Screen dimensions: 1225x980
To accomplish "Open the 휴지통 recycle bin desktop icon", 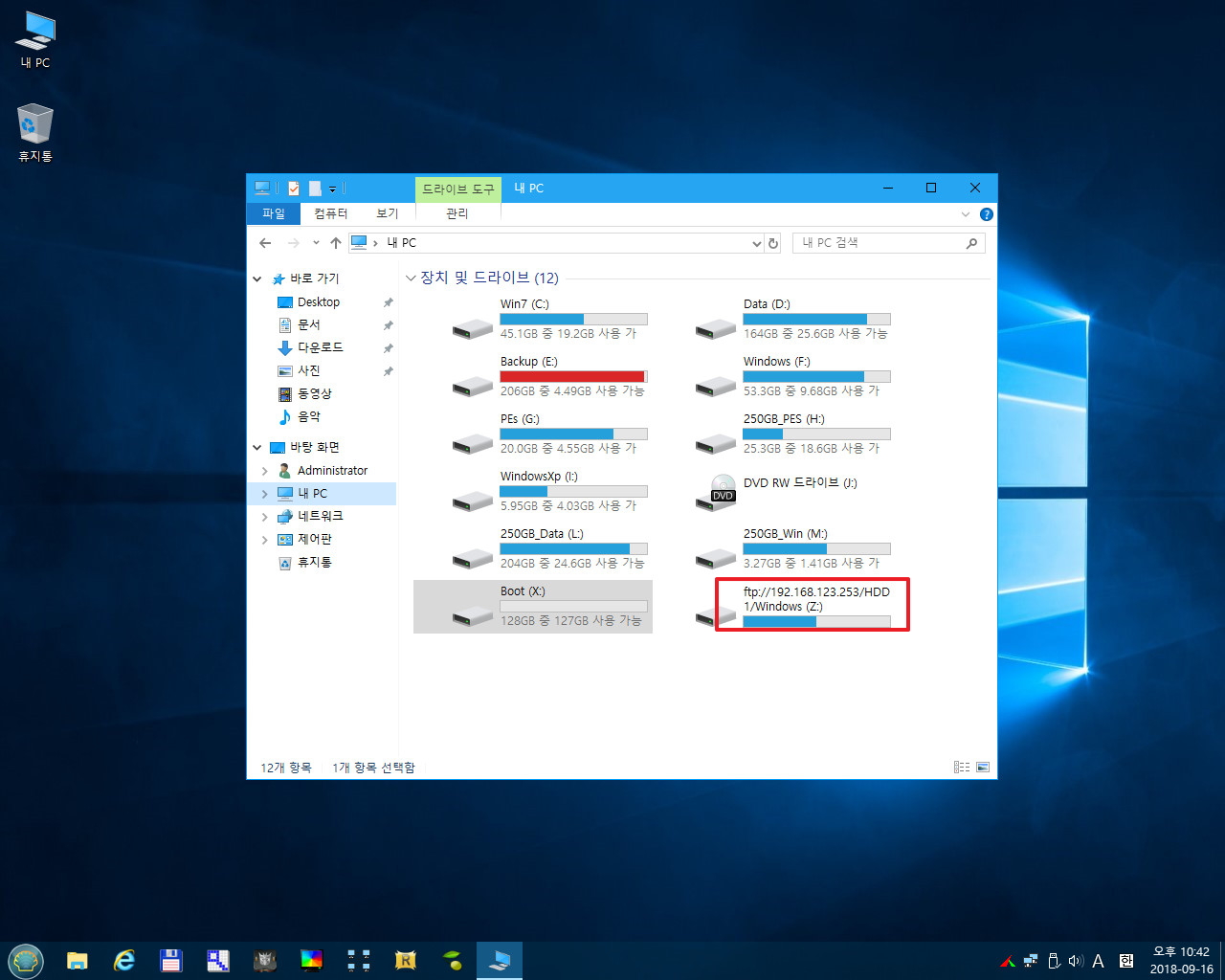I will (35, 133).
